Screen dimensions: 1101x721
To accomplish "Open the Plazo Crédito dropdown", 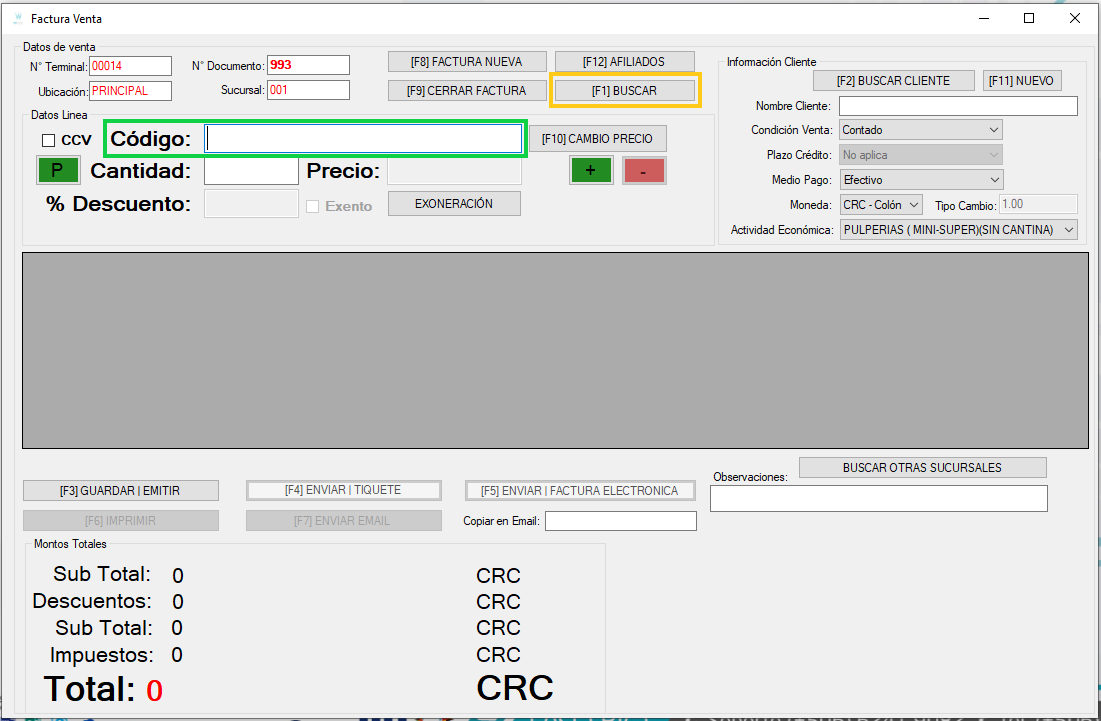I will [921, 154].
